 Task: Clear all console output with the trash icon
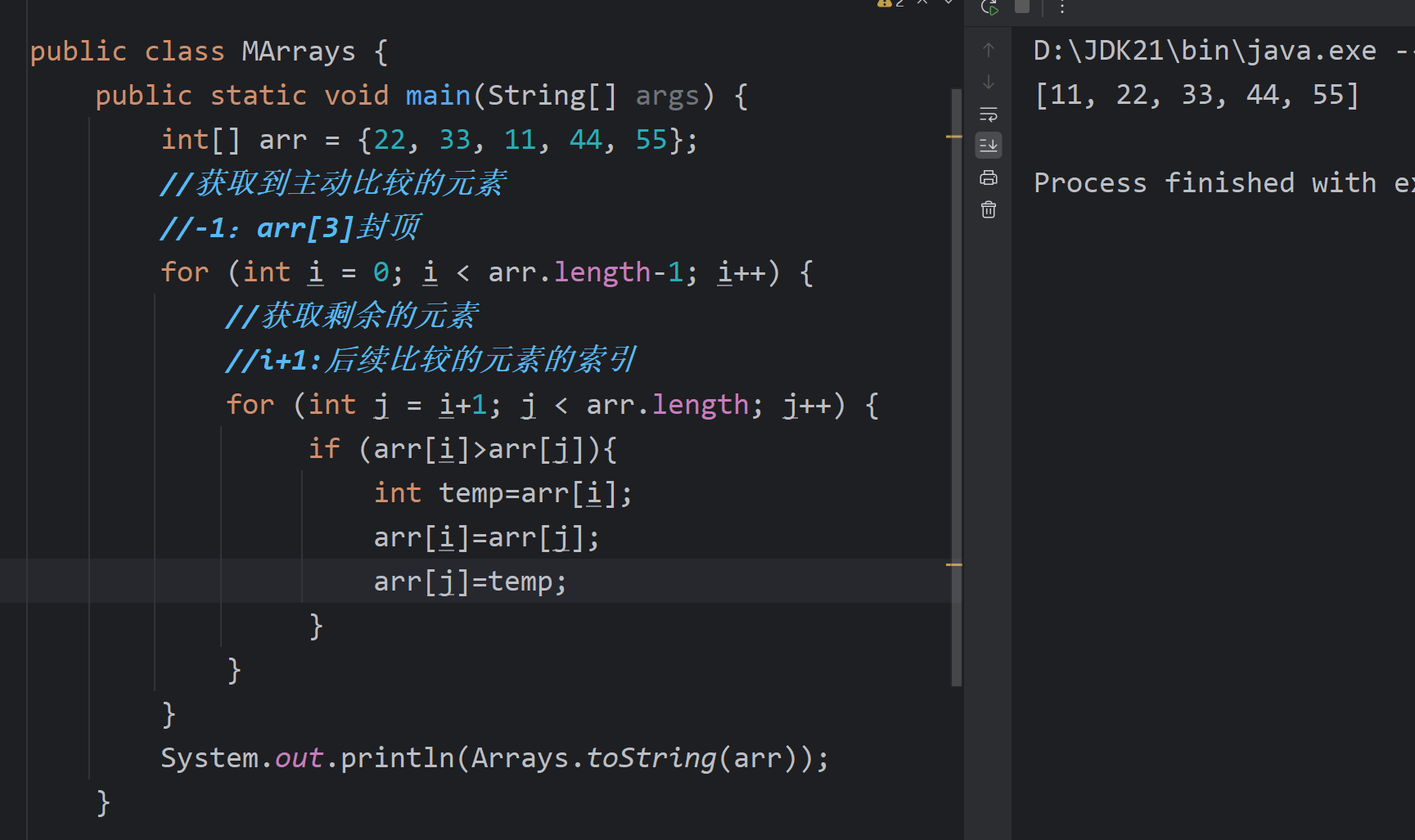click(989, 209)
